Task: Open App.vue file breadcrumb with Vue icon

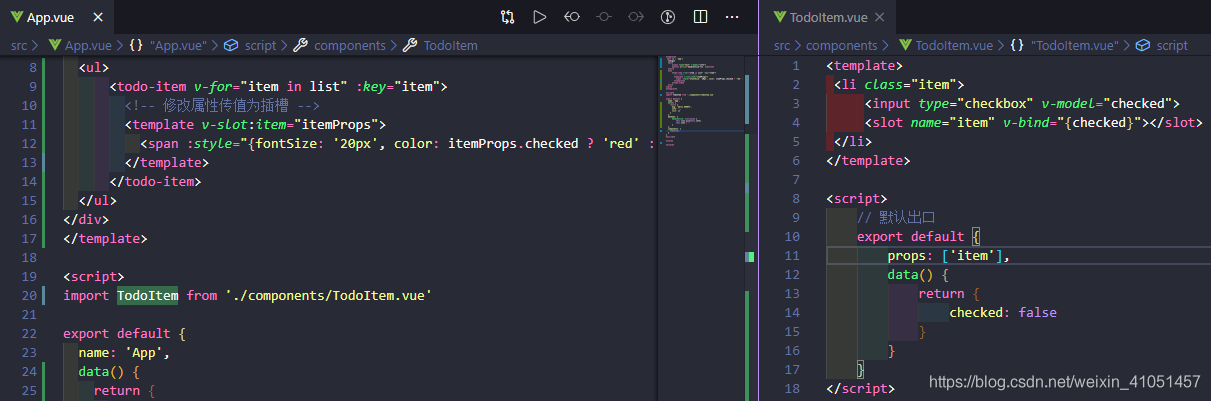Action: (x=79, y=45)
